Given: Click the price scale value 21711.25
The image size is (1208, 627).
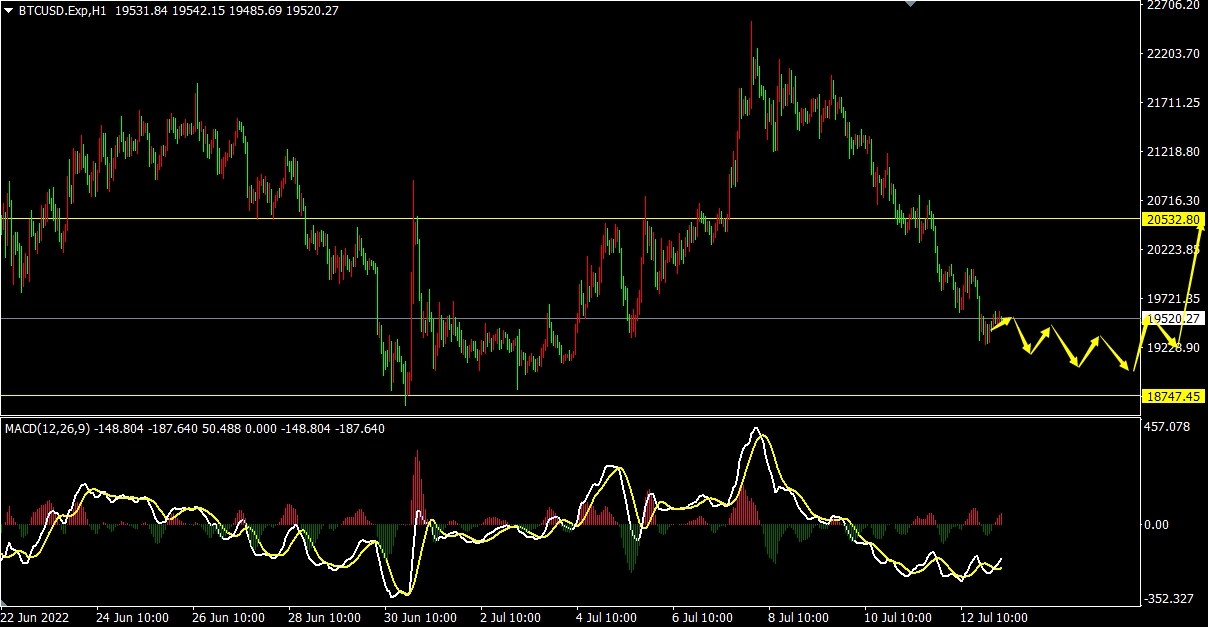Looking at the screenshot, I should 1174,103.
